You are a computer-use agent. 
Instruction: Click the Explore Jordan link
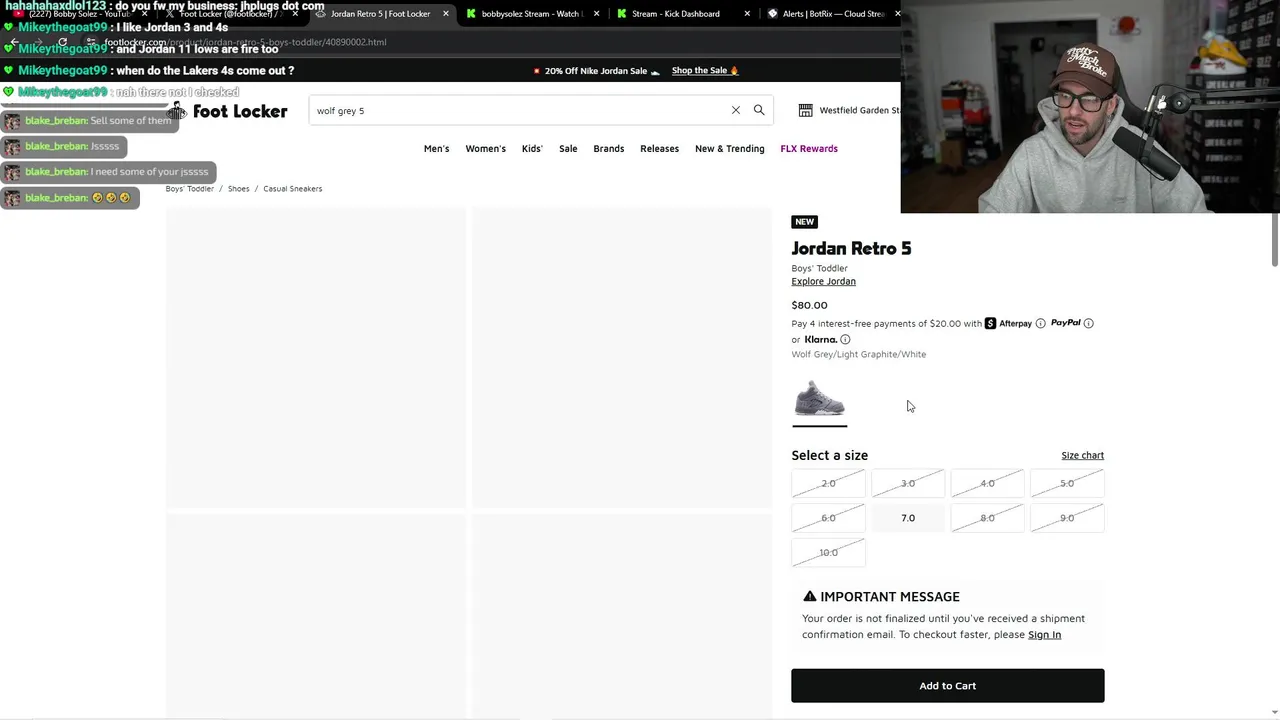[823, 282]
